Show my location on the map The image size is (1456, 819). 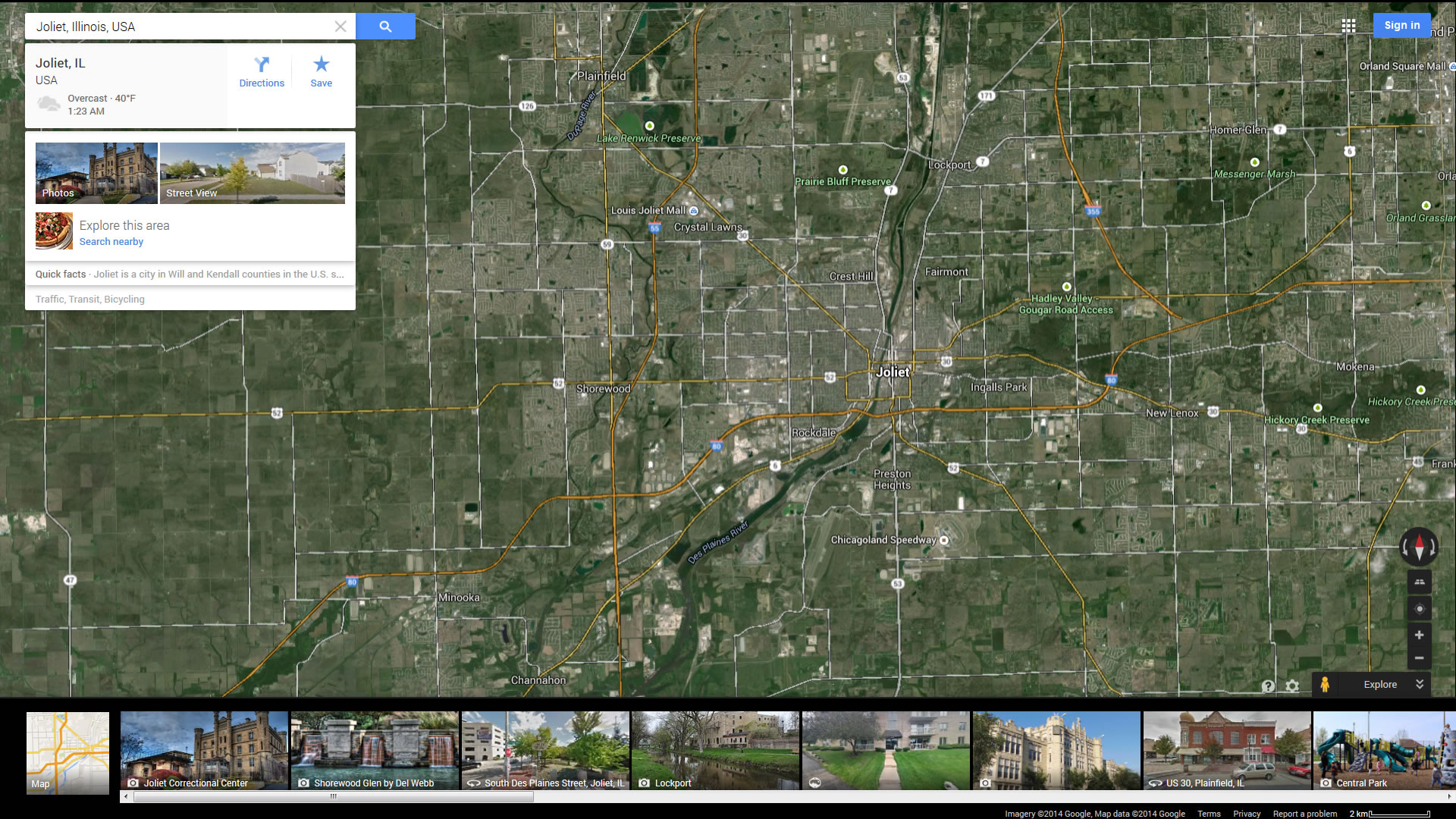coord(1419,609)
